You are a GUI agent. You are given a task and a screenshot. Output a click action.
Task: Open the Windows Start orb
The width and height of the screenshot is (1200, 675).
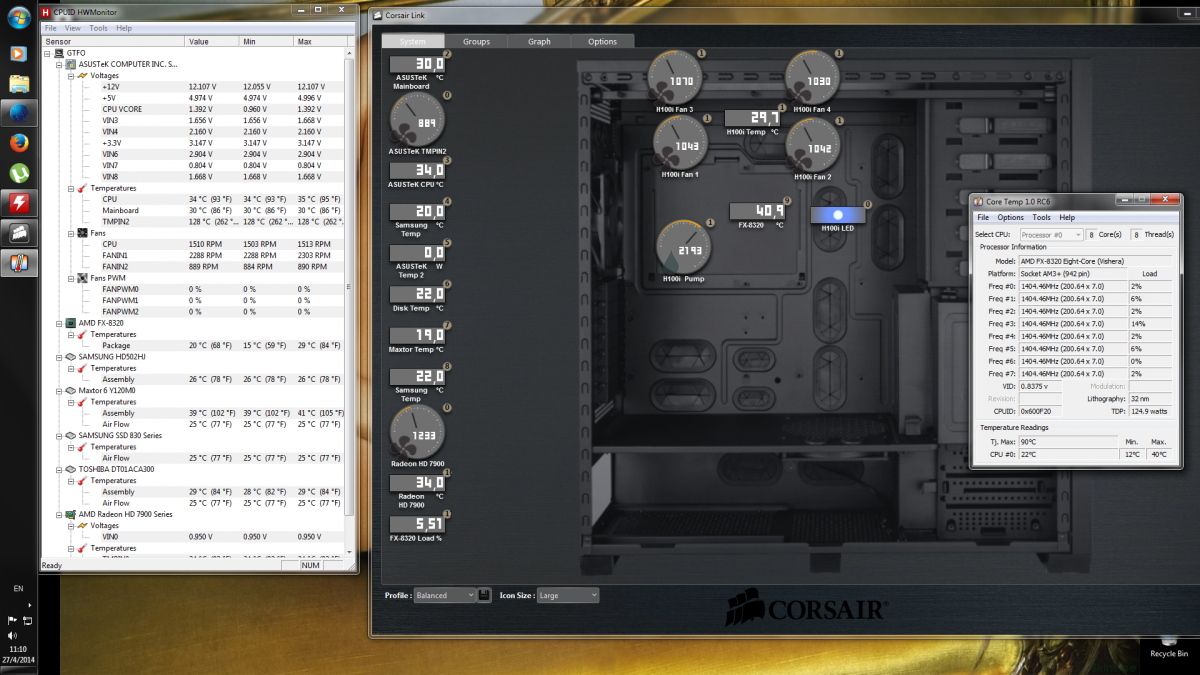tap(18, 19)
